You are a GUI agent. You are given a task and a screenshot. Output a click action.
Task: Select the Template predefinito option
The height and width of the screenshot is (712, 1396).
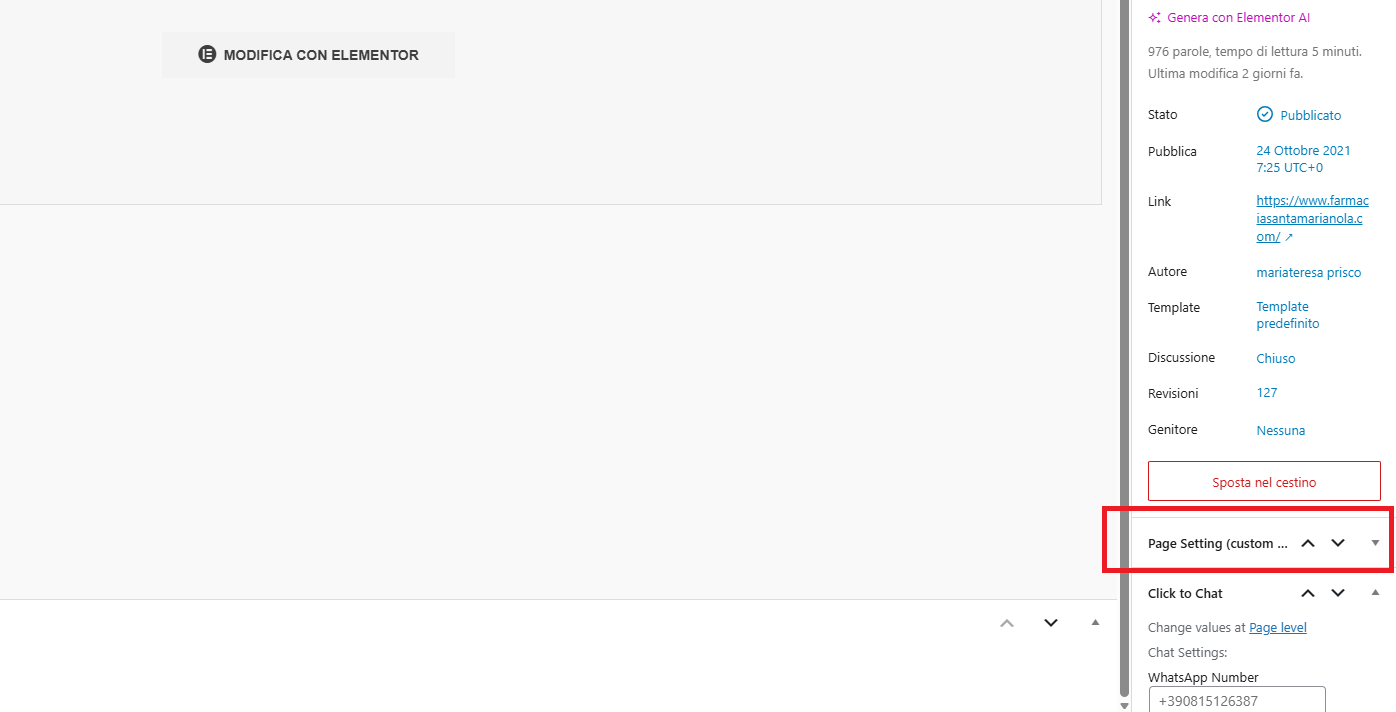pos(1288,315)
